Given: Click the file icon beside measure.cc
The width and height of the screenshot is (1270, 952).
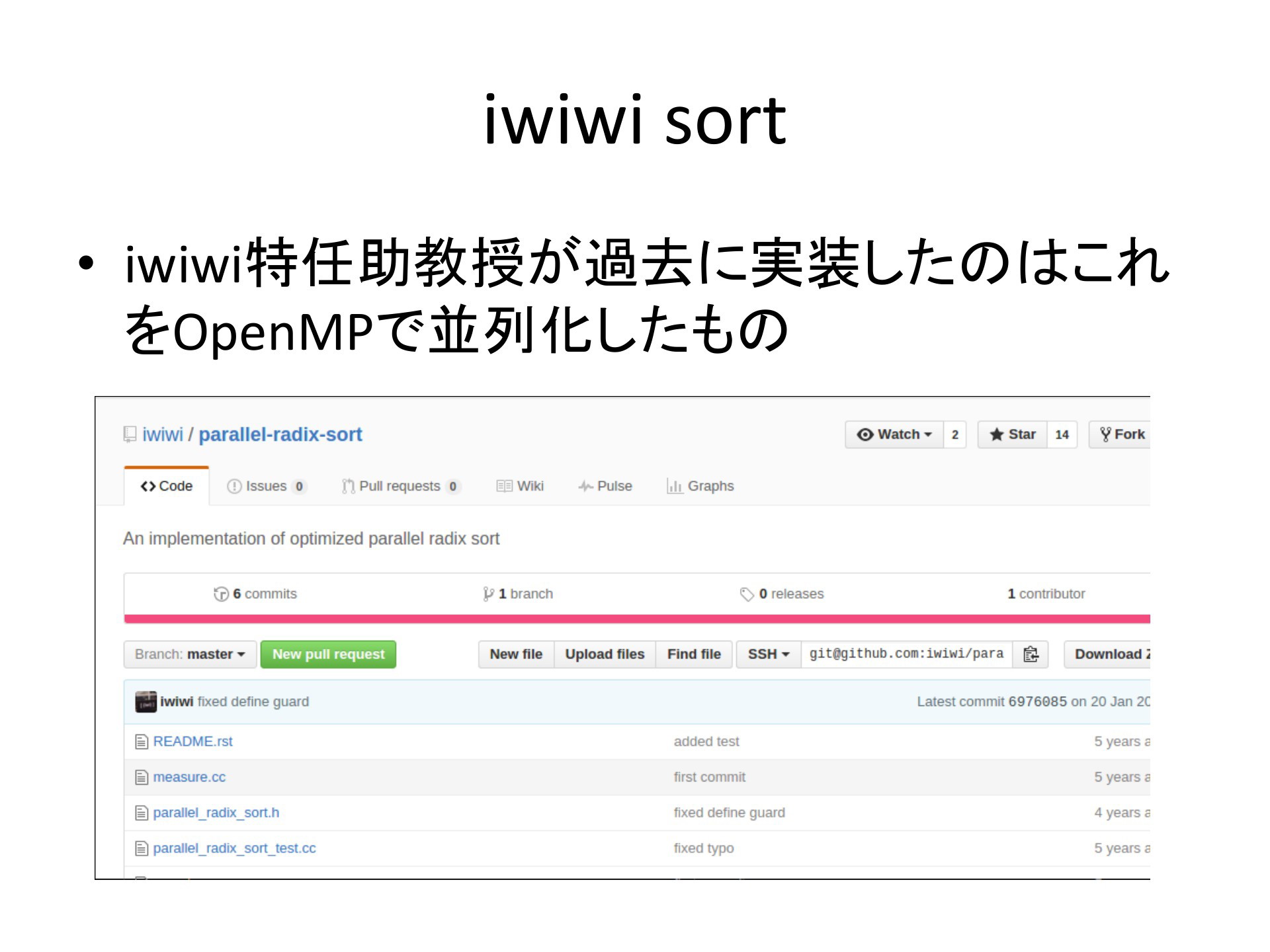Looking at the screenshot, I should (x=142, y=777).
